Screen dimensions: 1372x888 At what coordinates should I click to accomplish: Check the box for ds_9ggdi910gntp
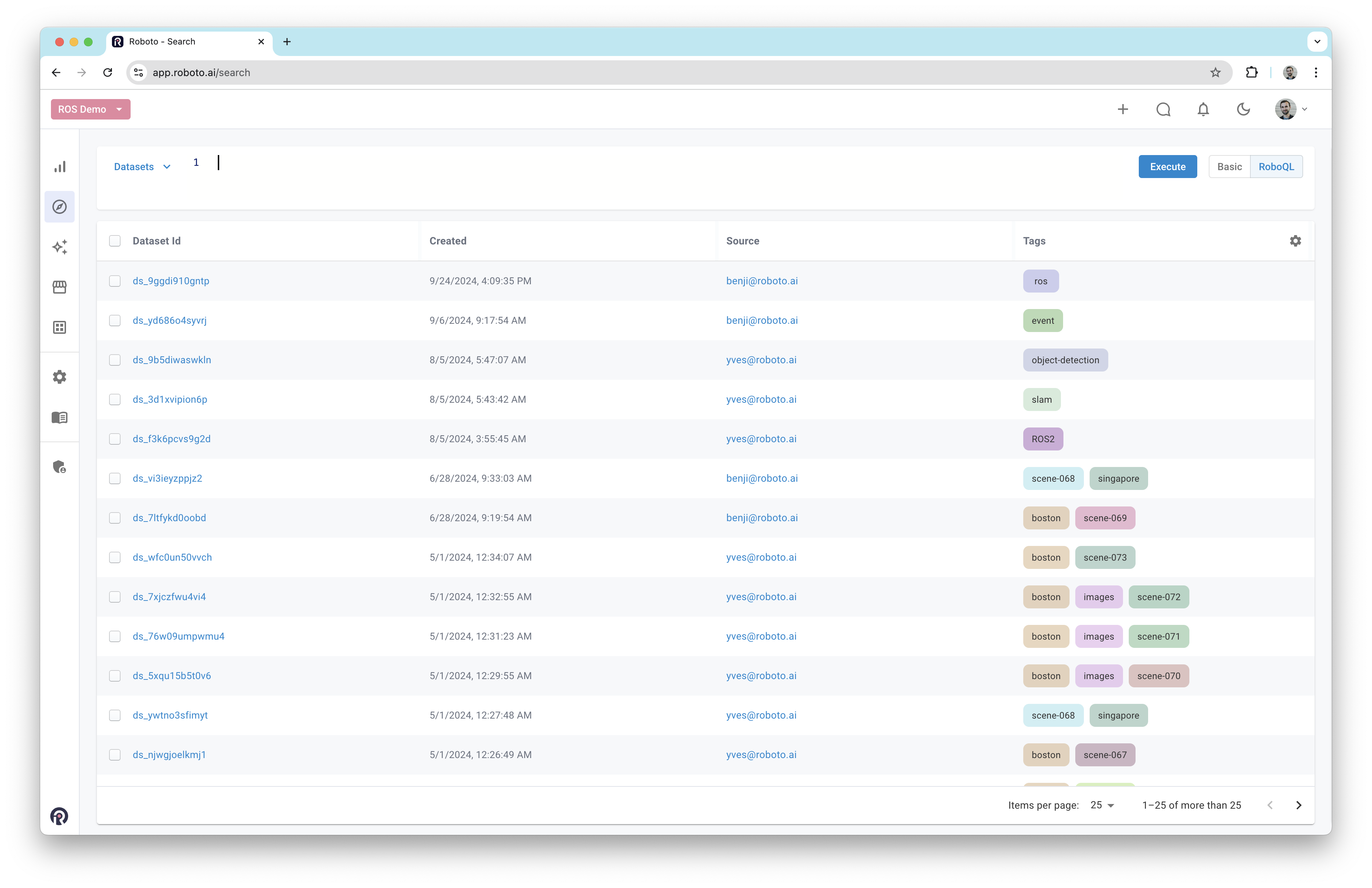click(x=115, y=281)
